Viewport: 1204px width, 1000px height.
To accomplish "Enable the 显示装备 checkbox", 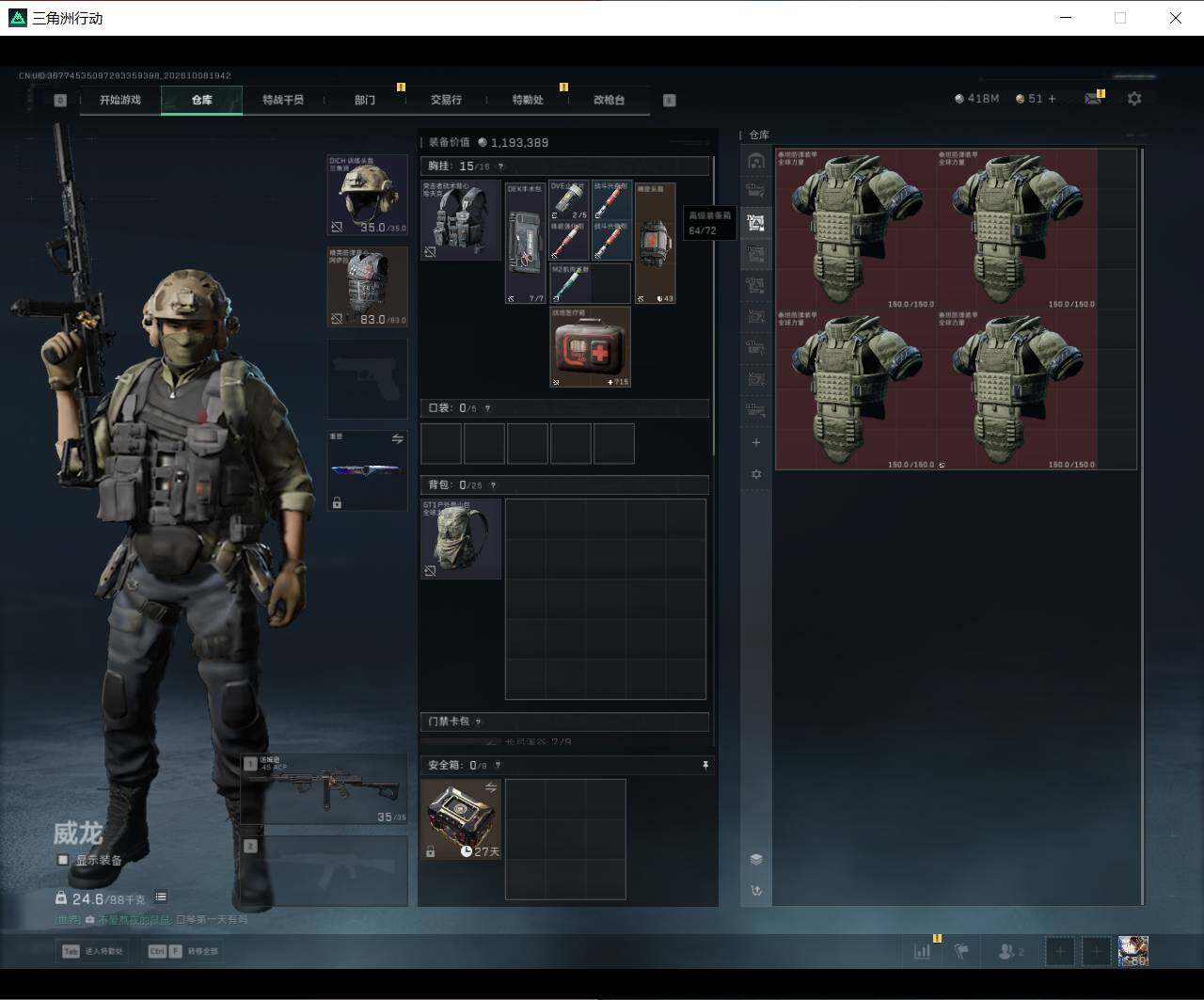I will (x=63, y=860).
